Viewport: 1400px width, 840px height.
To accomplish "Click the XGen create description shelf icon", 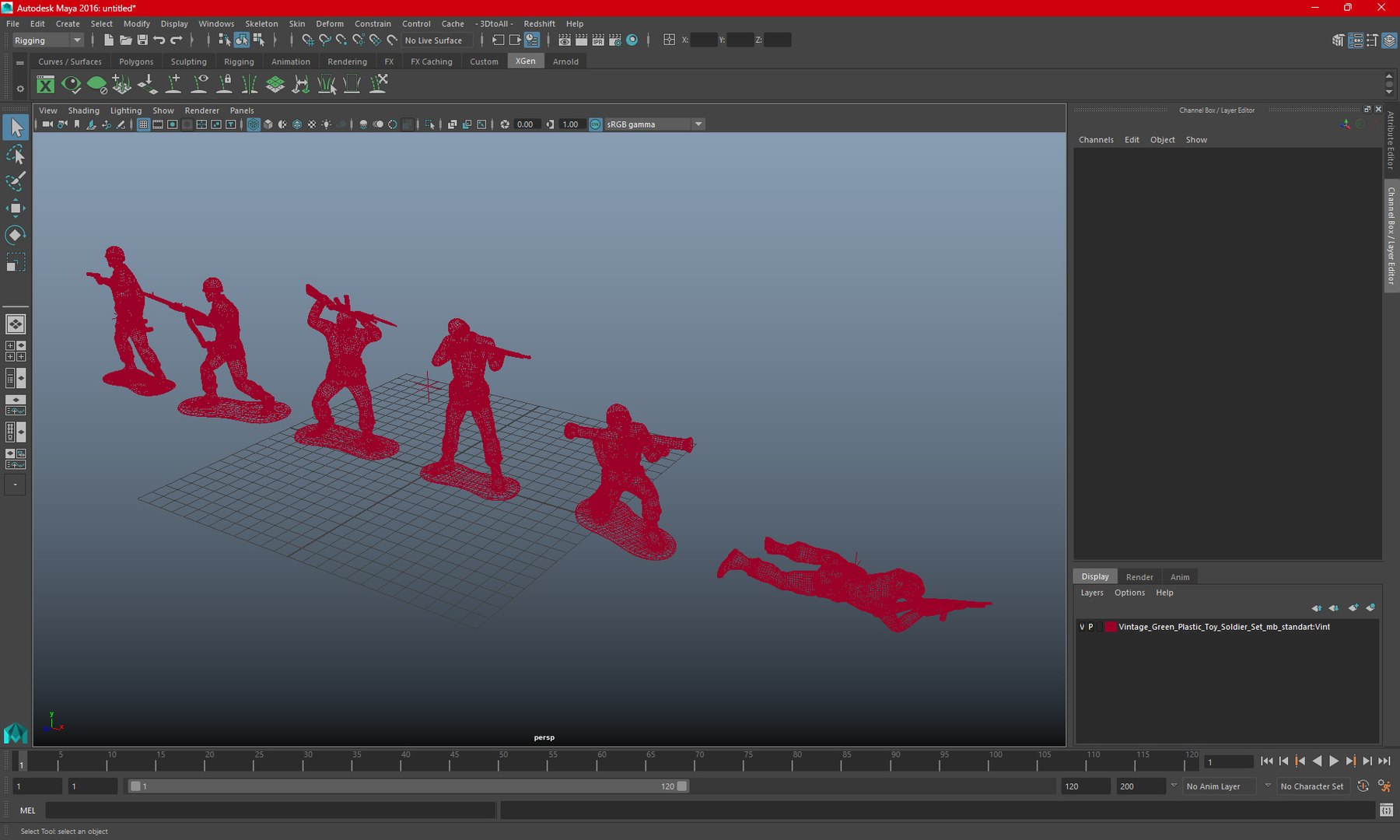I will tap(122, 85).
